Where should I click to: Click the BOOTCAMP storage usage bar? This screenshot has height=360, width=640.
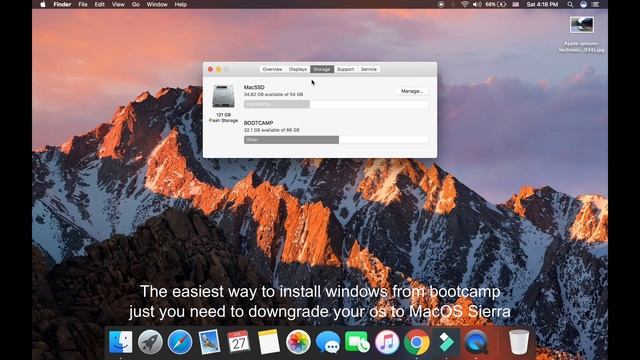[x=336, y=140]
